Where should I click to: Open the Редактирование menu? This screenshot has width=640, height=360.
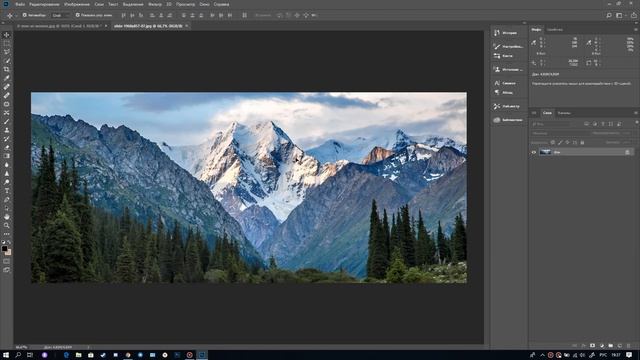tap(44, 4)
